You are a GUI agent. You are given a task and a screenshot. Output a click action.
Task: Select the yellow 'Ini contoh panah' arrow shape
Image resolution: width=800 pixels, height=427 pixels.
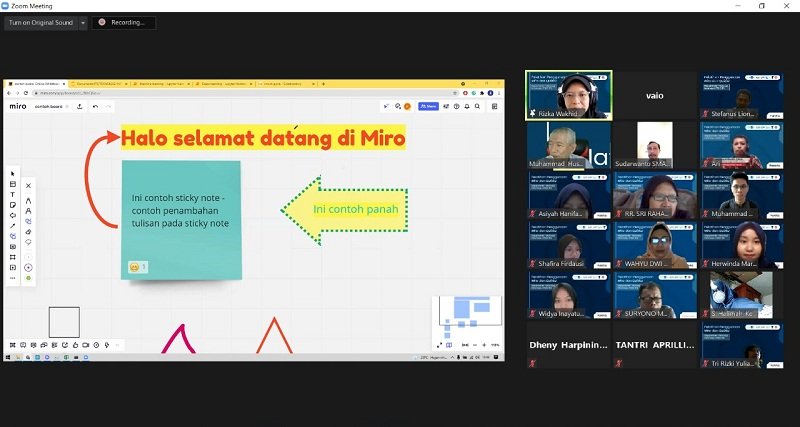[x=345, y=210]
